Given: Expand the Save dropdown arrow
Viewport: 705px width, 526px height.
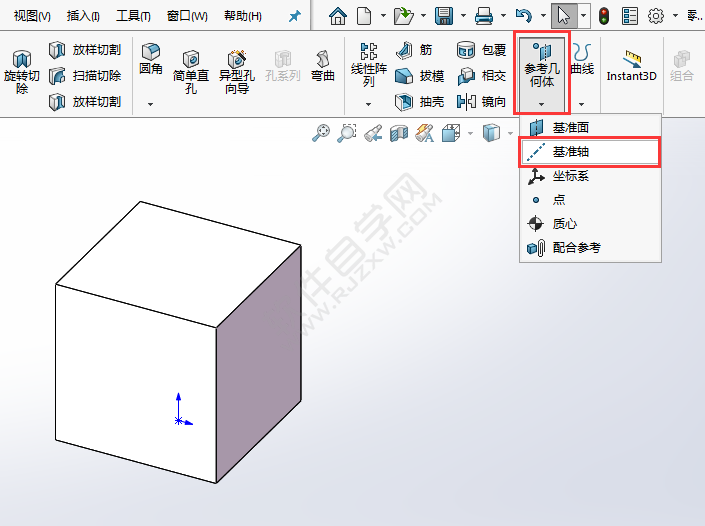Looking at the screenshot, I should click(463, 16).
